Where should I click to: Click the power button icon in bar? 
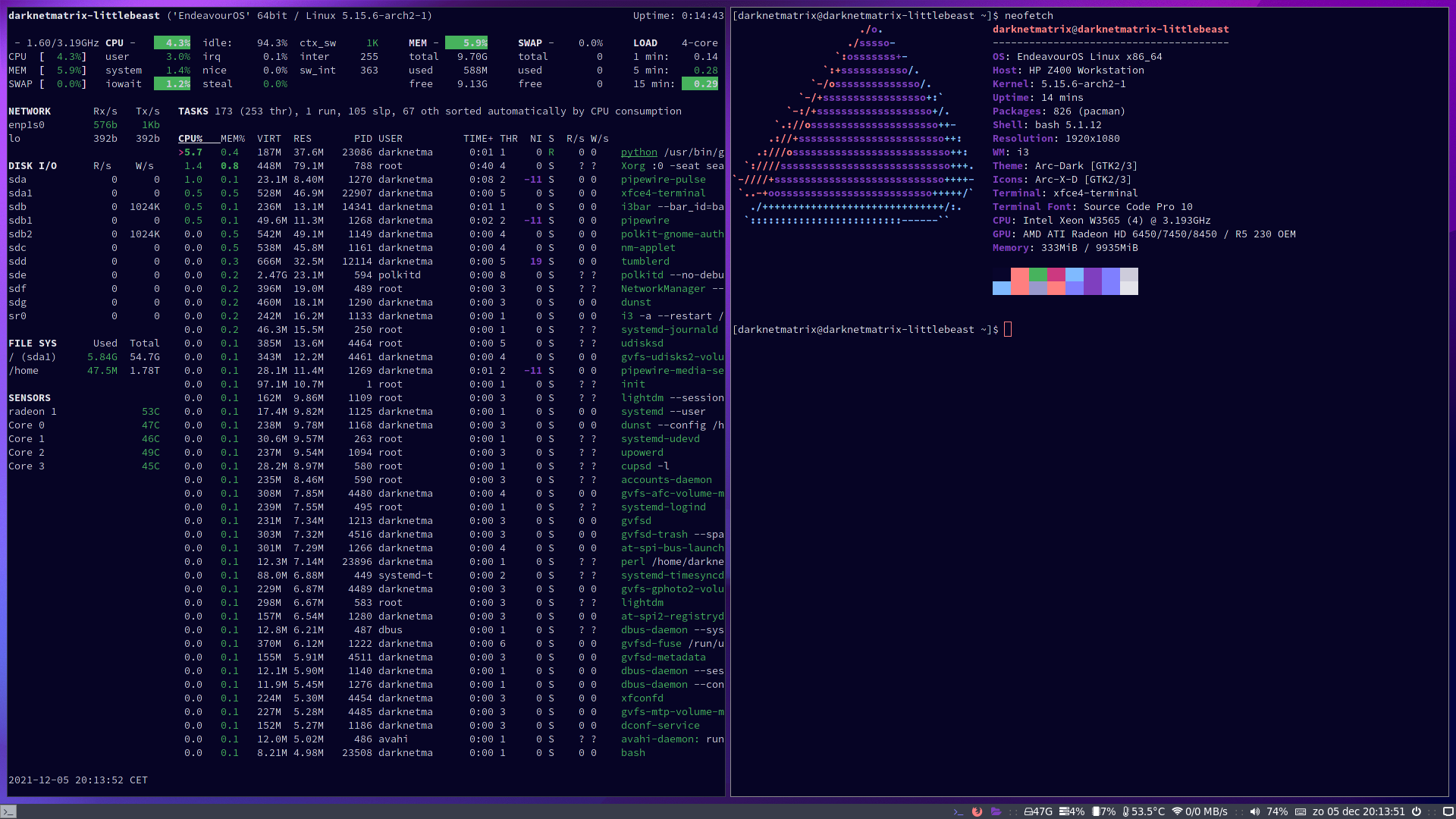pyautogui.click(x=1416, y=811)
